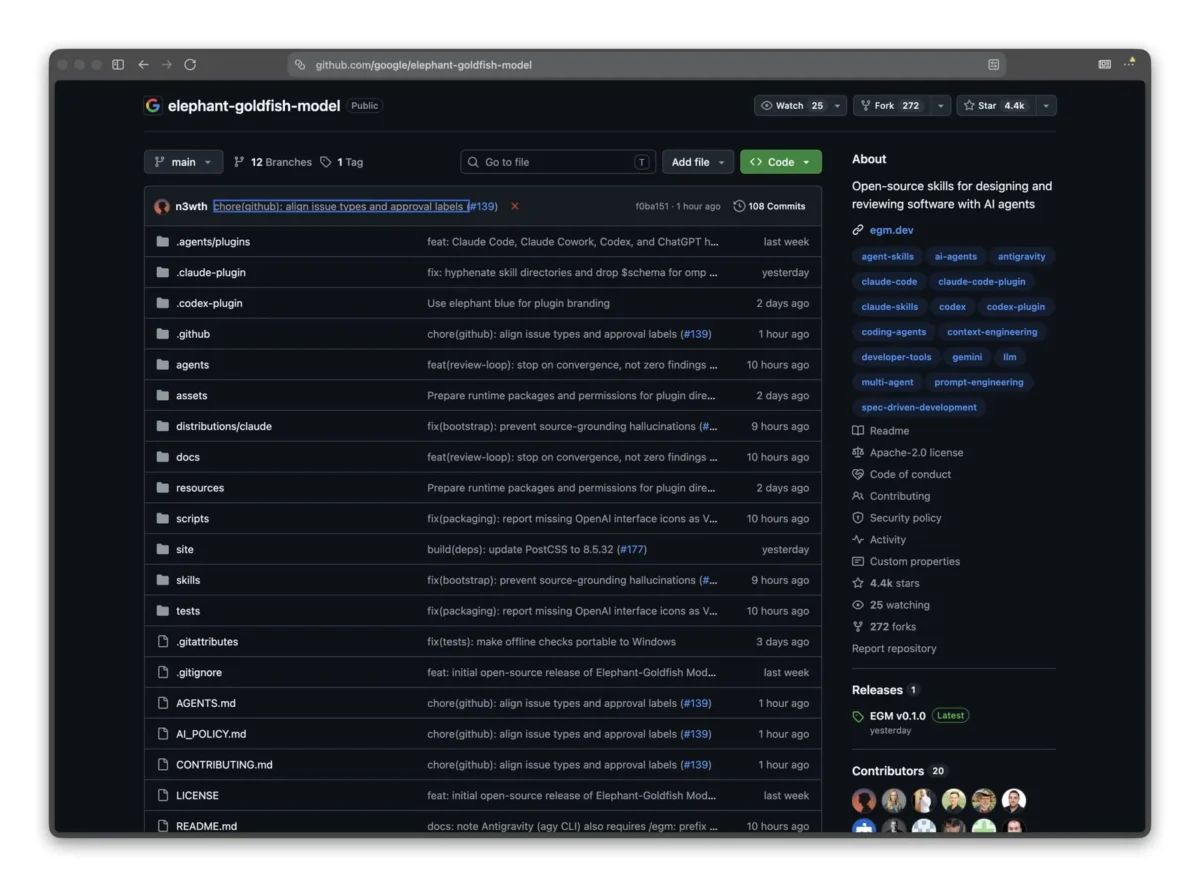Click the browser back arrow
Image resolution: width=1200 pixels, height=887 pixels.
[143, 64]
